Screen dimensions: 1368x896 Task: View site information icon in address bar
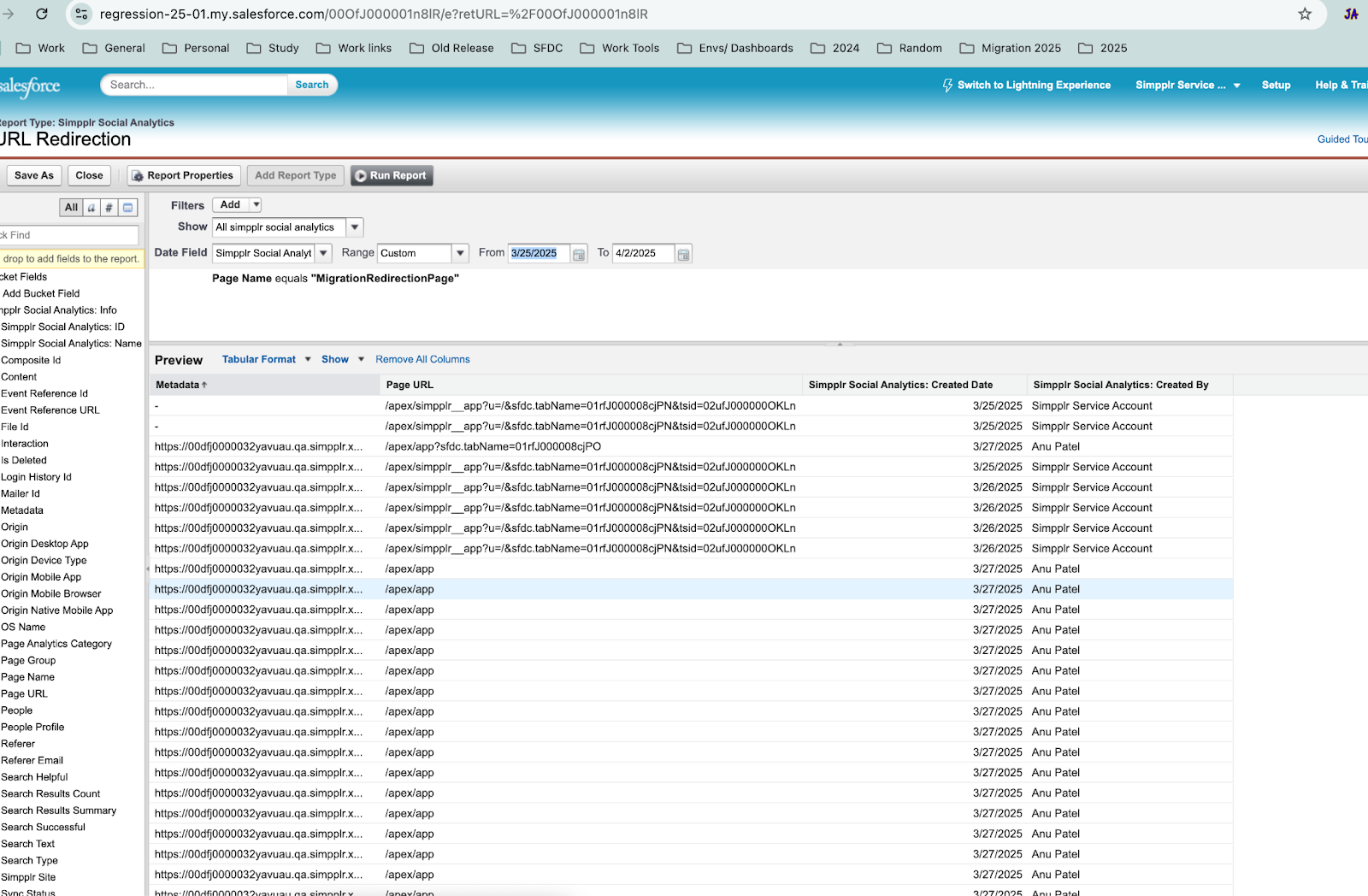click(x=81, y=14)
